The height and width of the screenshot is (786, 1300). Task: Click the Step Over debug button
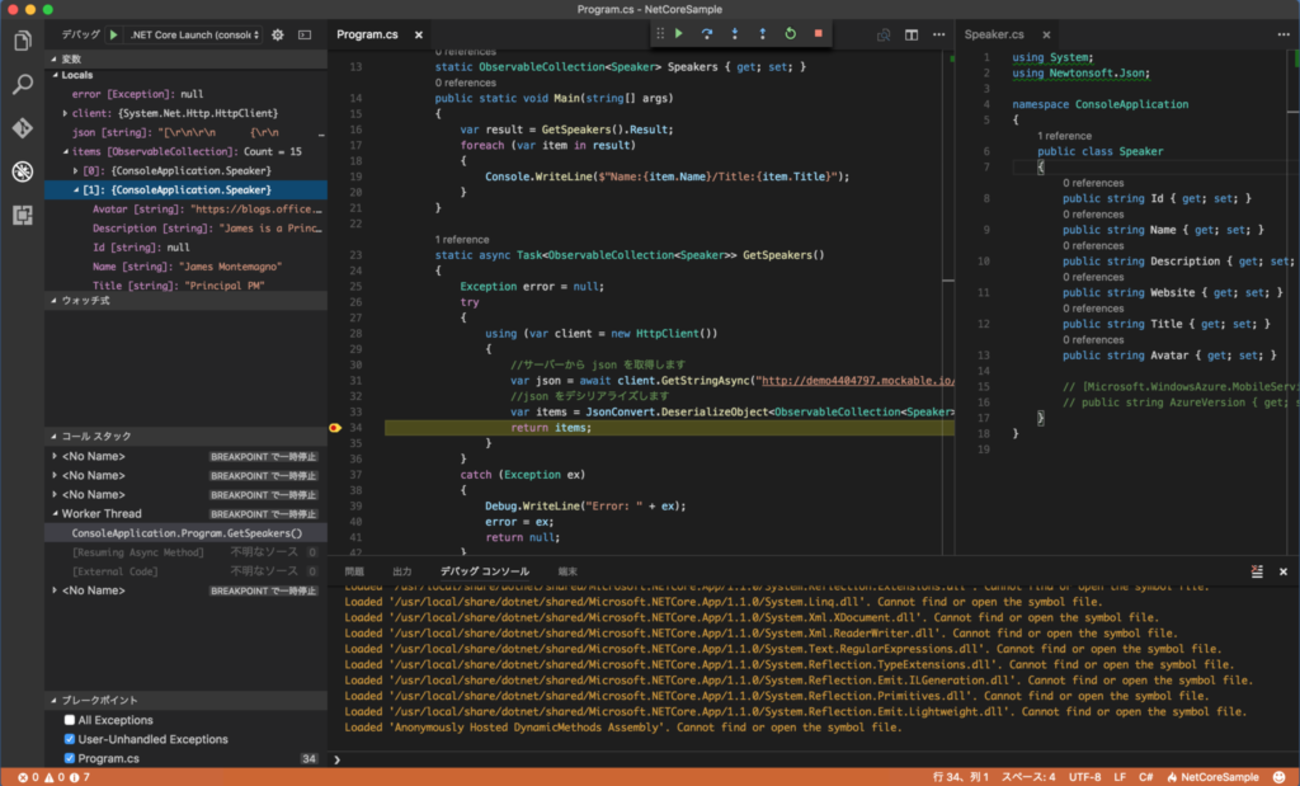[x=707, y=34]
